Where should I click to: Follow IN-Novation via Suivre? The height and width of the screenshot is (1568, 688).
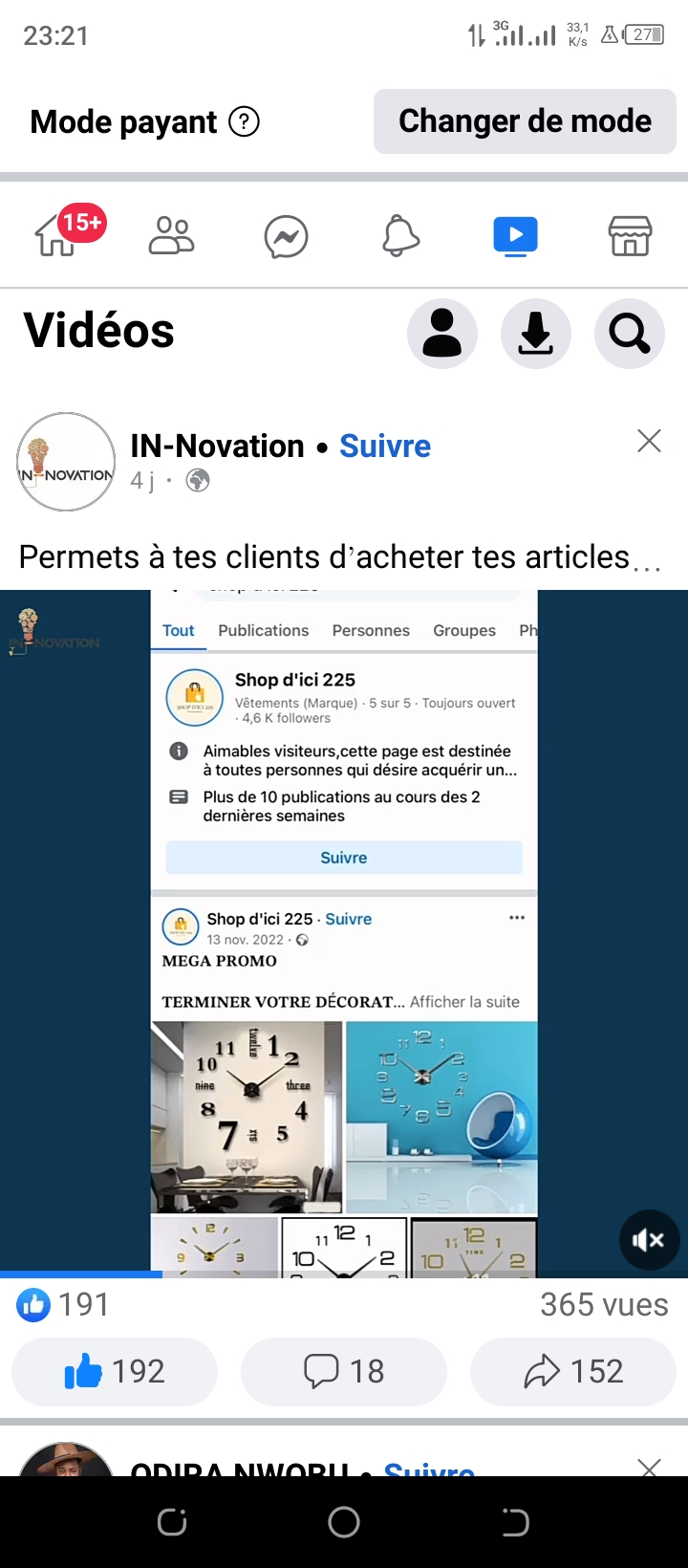point(385,446)
